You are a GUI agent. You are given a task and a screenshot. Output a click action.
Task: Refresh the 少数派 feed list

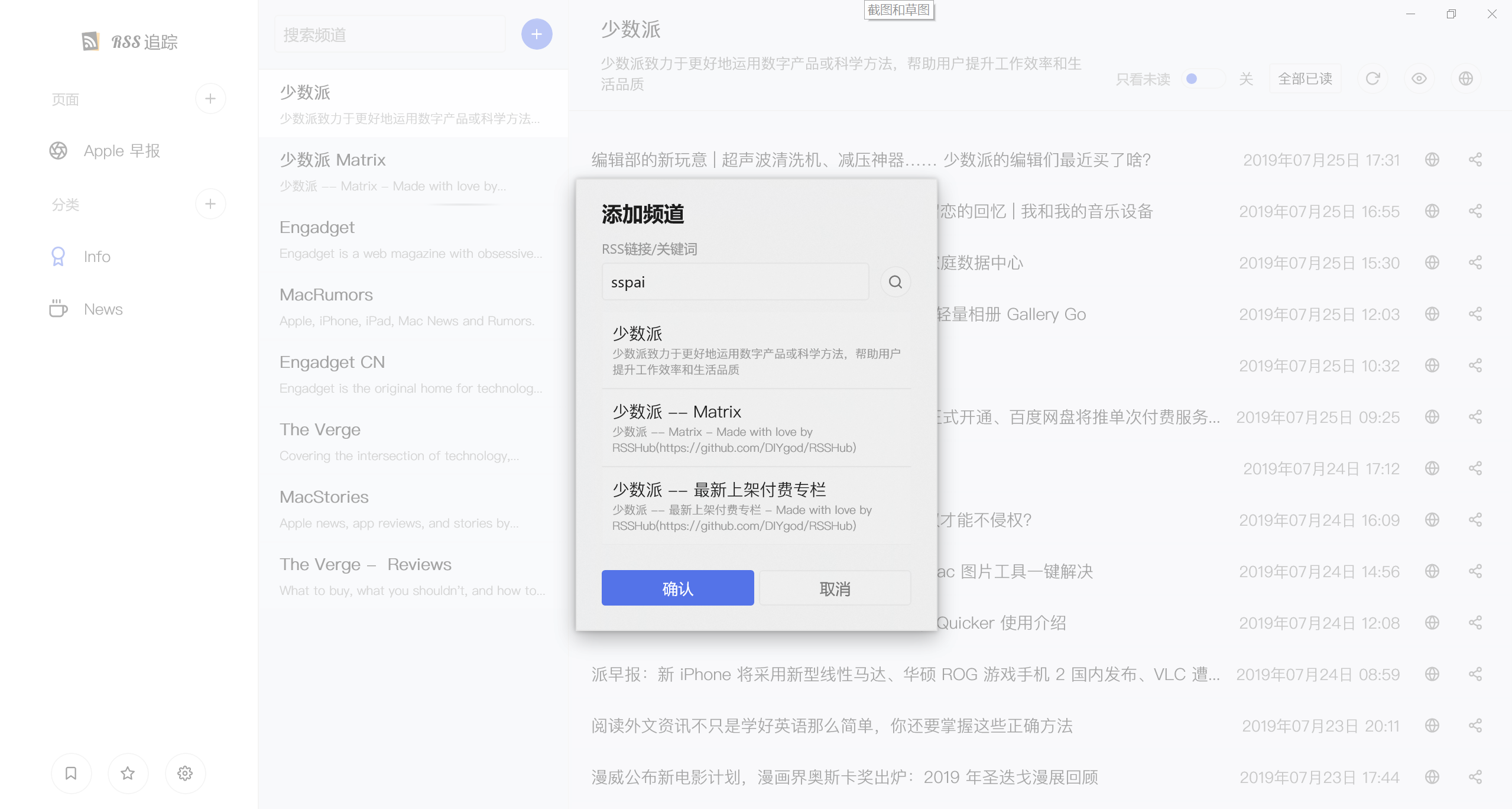[1373, 78]
